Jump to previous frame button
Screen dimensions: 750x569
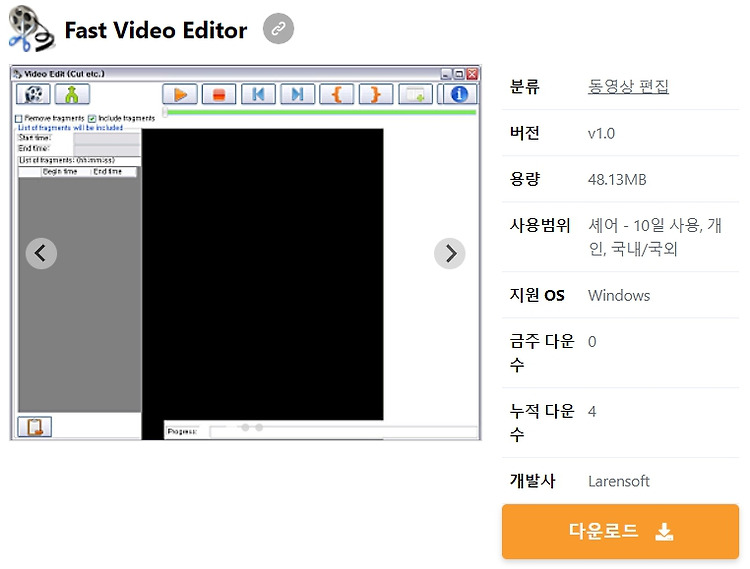point(258,94)
